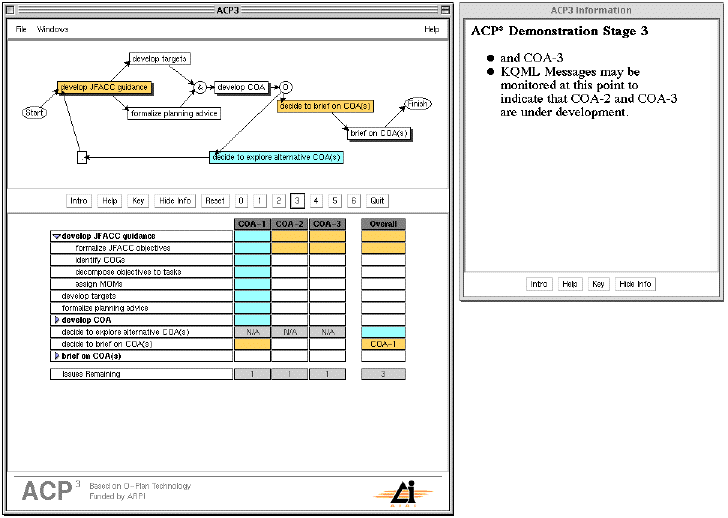Click the AIAI logo at bottom right
This screenshot has height=518, width=728.
click(395, 491)
